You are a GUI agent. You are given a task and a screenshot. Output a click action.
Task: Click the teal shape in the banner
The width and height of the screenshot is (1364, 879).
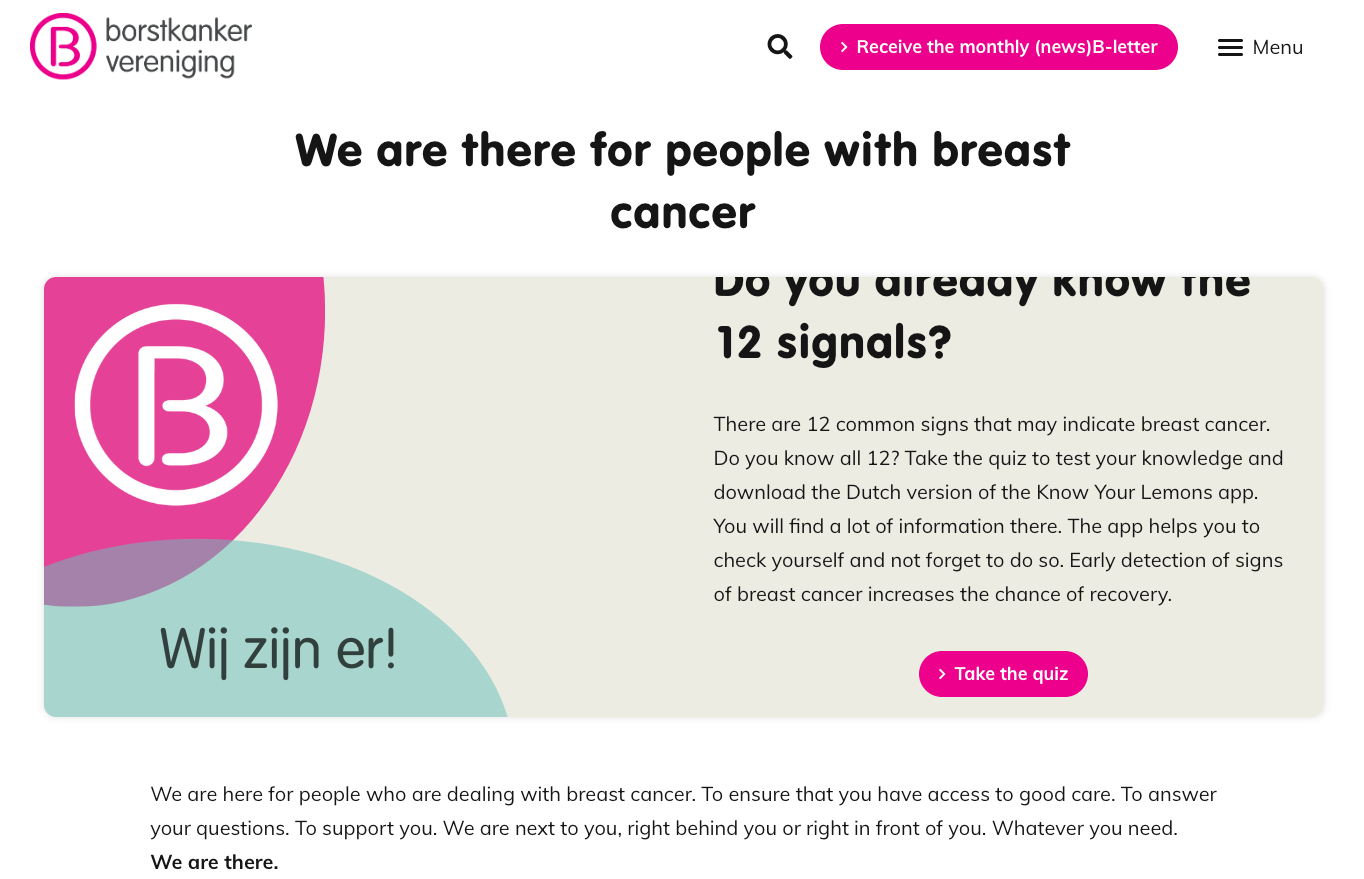click(x=400, y=620)
